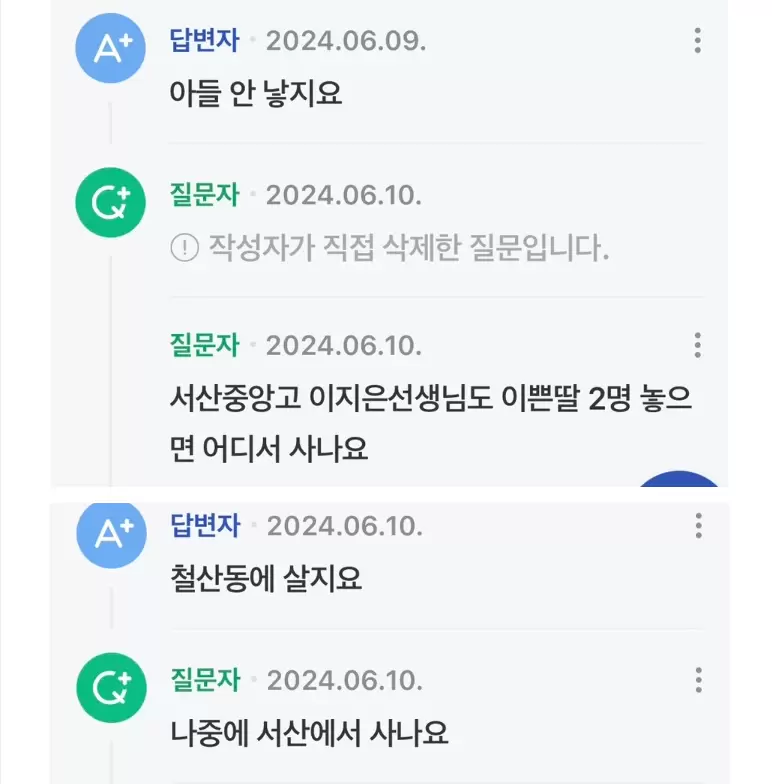The width and height of the screenshot is (772, 784).
Task: Select 답변자 label on 아들 안 낳지요 reply
Action: coord(204,40)
